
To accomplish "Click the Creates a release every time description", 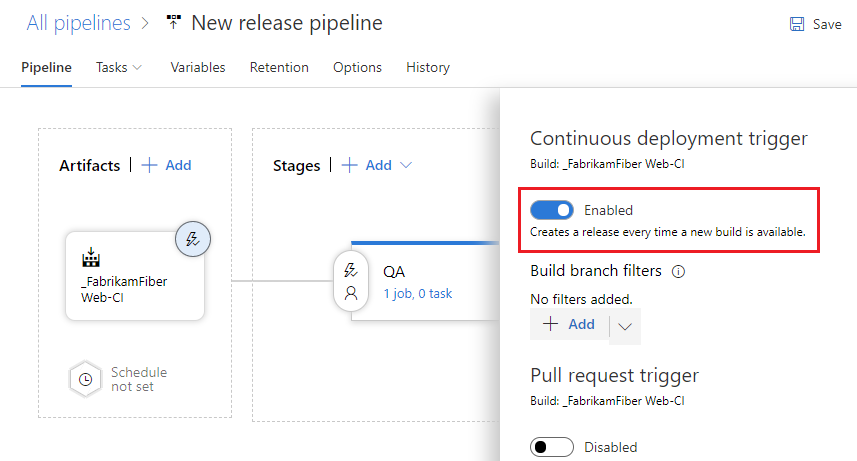I will pos(668,232).
